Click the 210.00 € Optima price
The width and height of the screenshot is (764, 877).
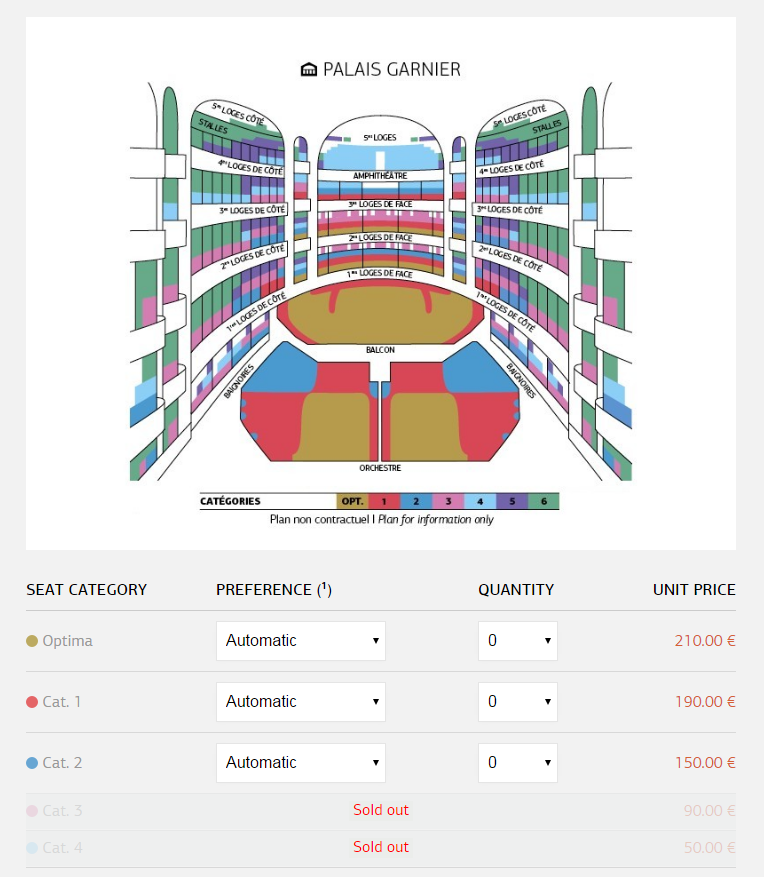coord(705,641)
